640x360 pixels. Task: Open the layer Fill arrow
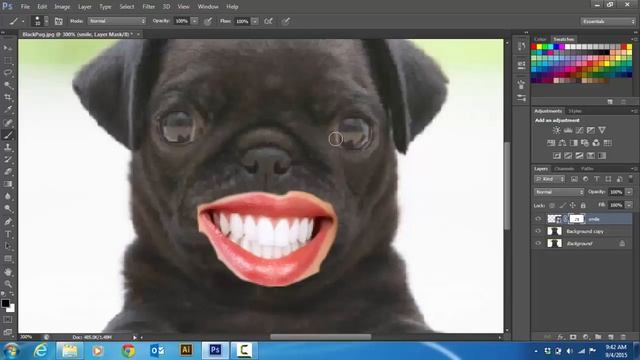tap(629, 205)
